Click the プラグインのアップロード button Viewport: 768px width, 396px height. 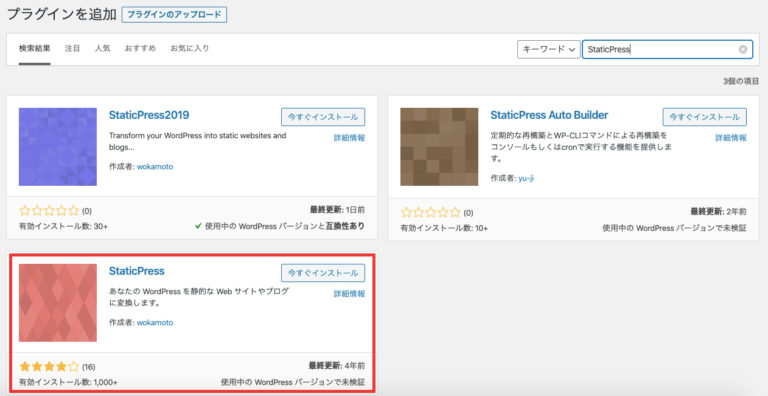coord(174,15)
